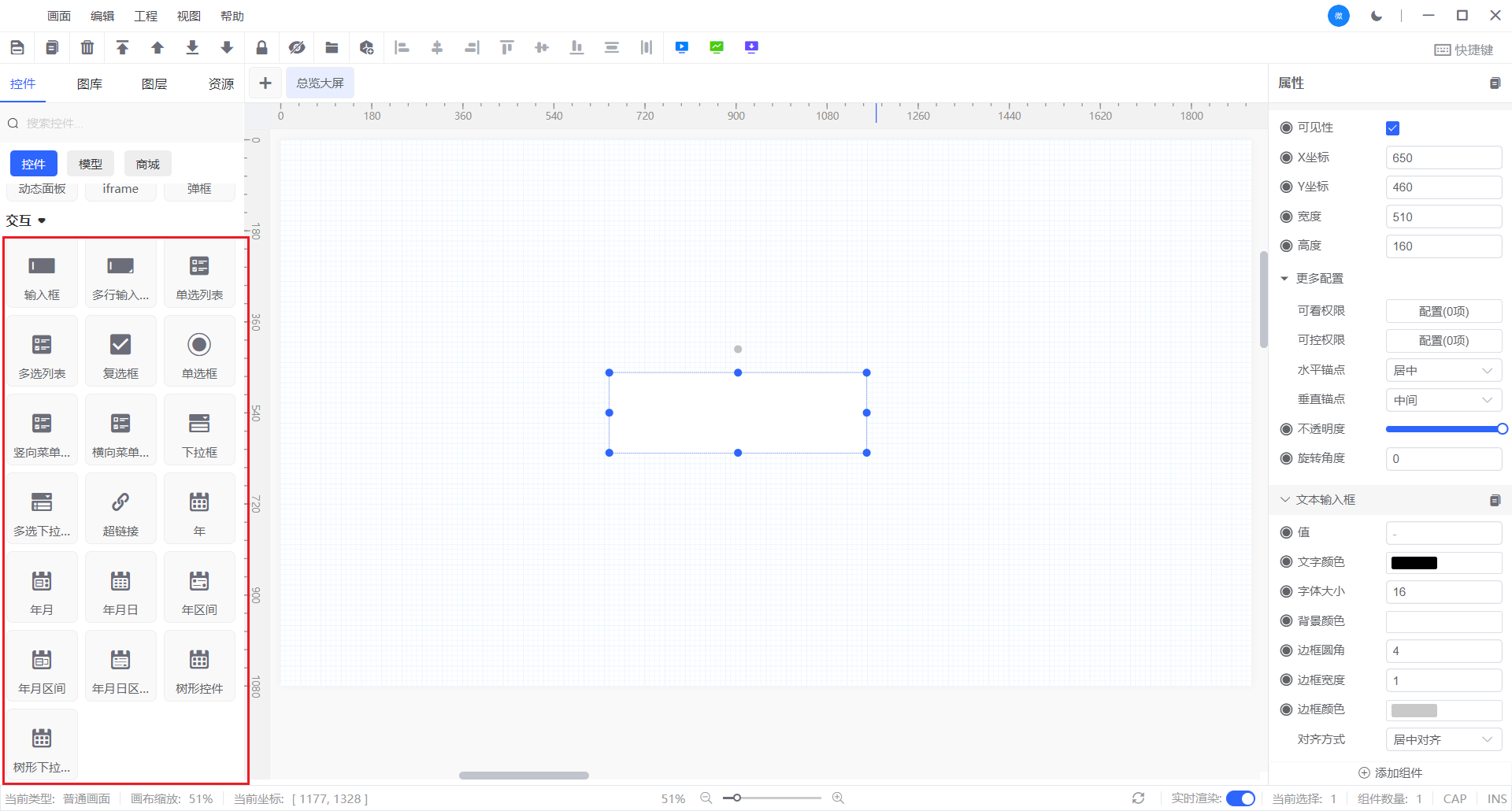Click the hide visibility eye-slash icon
This screenshot has height=811, width=1512.
pyautogui.click(x=297, y=48)
